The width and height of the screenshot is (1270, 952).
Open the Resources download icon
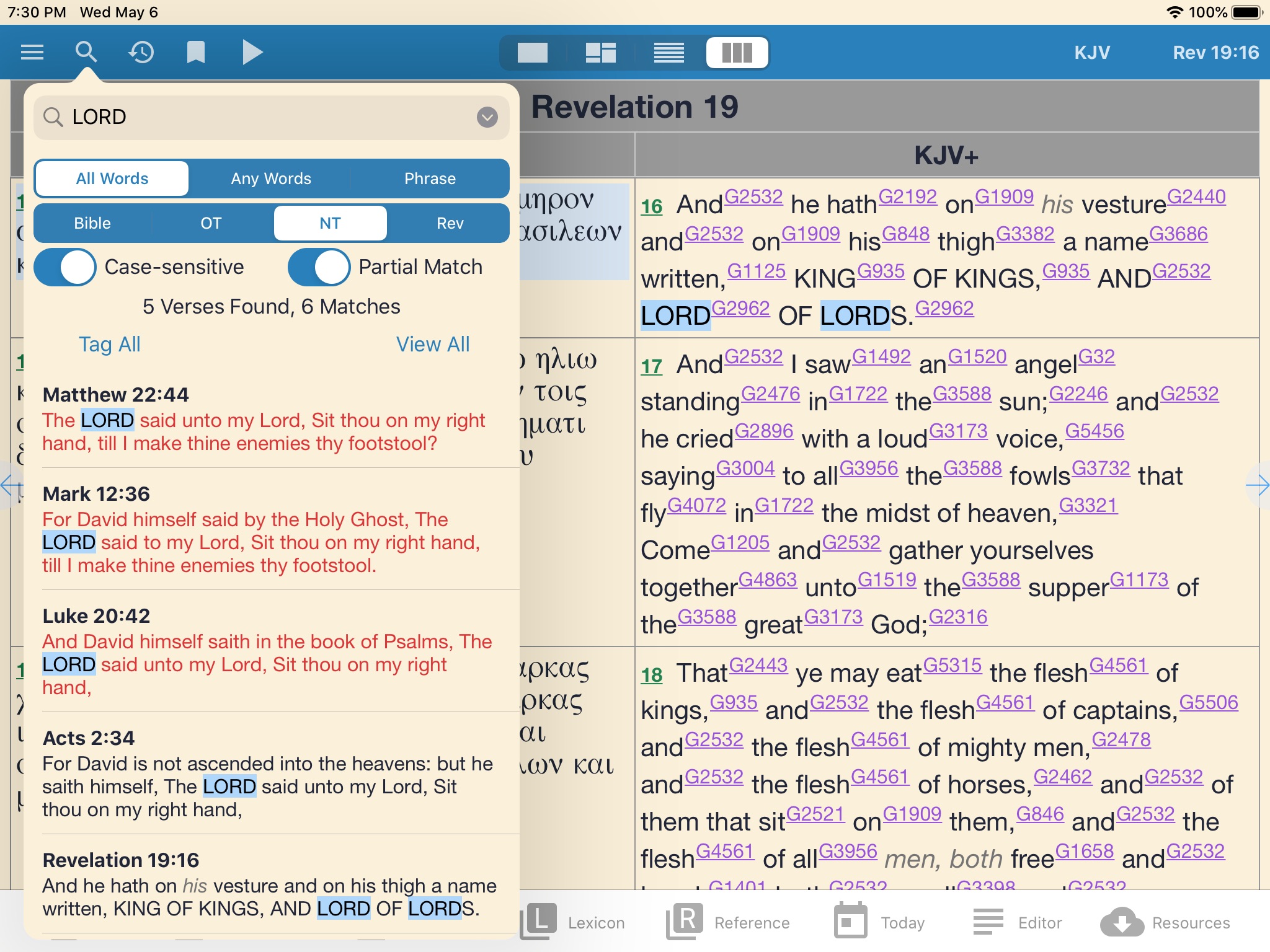tap(1122, 923)
